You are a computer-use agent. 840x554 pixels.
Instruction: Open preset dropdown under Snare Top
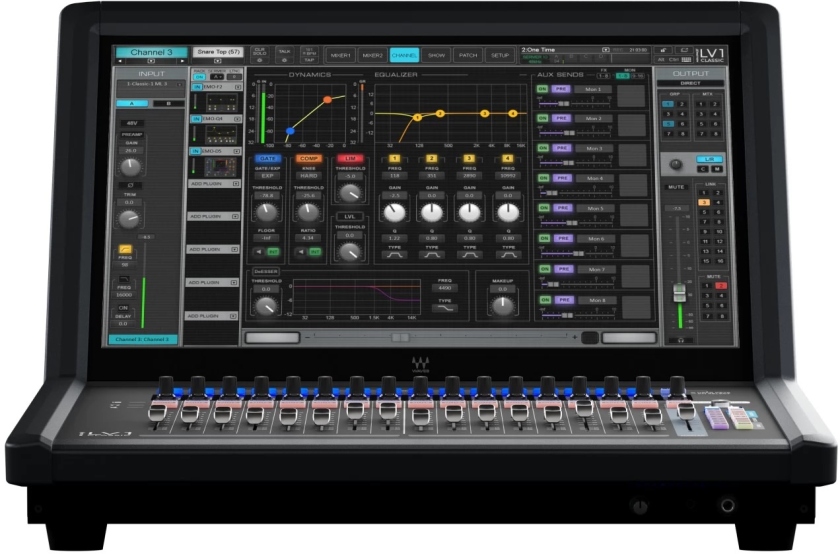coord(218,61)
